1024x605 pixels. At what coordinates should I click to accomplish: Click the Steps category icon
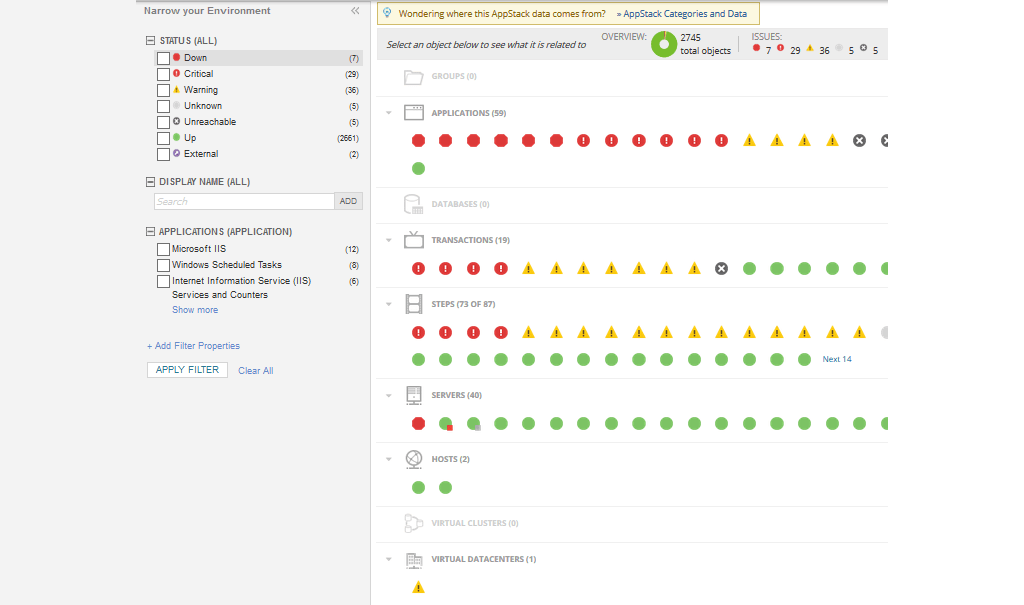pyautogui.click(x=414, y=303)
